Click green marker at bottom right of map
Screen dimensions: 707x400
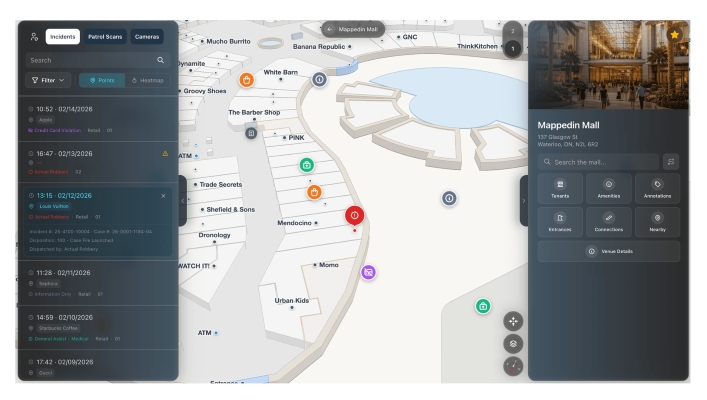tap(483, 306)
